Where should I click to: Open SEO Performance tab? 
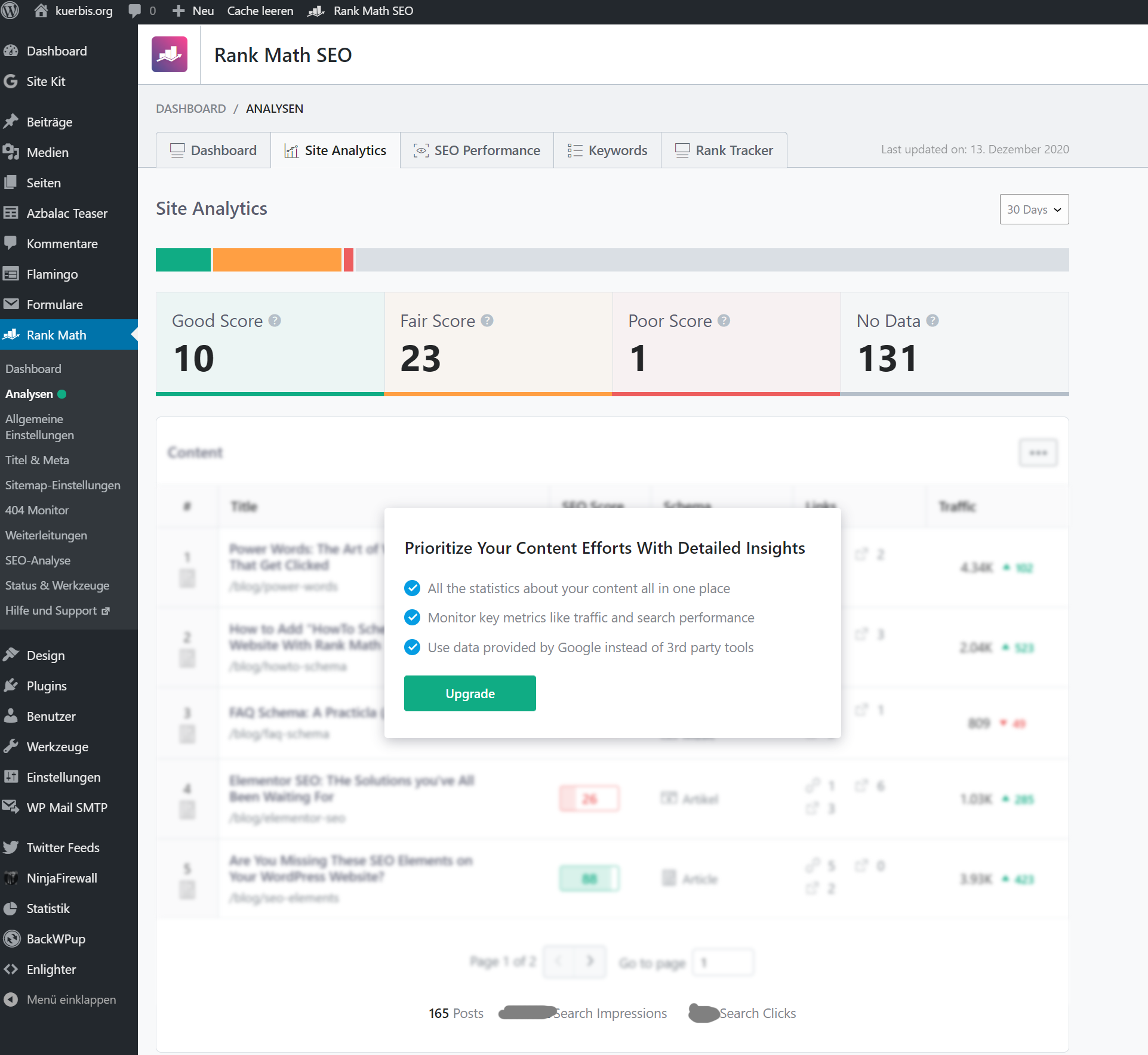[x=477, y=150]
